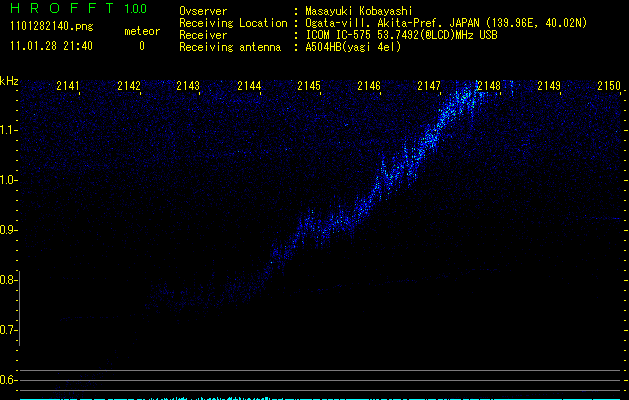Click the time marker 2145

coord(309,85)
